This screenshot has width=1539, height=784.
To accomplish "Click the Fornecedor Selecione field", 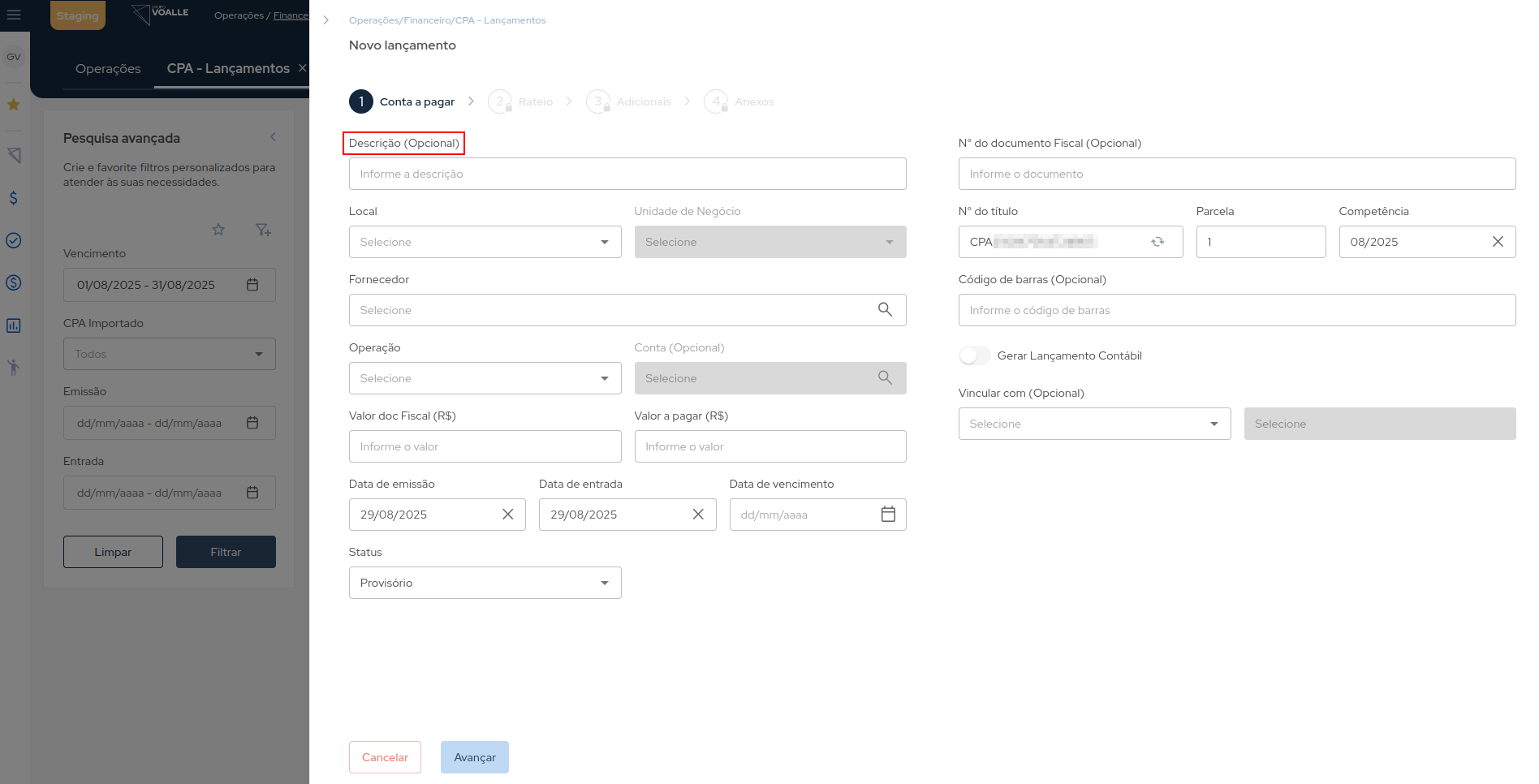I will (x=627, y=310).
